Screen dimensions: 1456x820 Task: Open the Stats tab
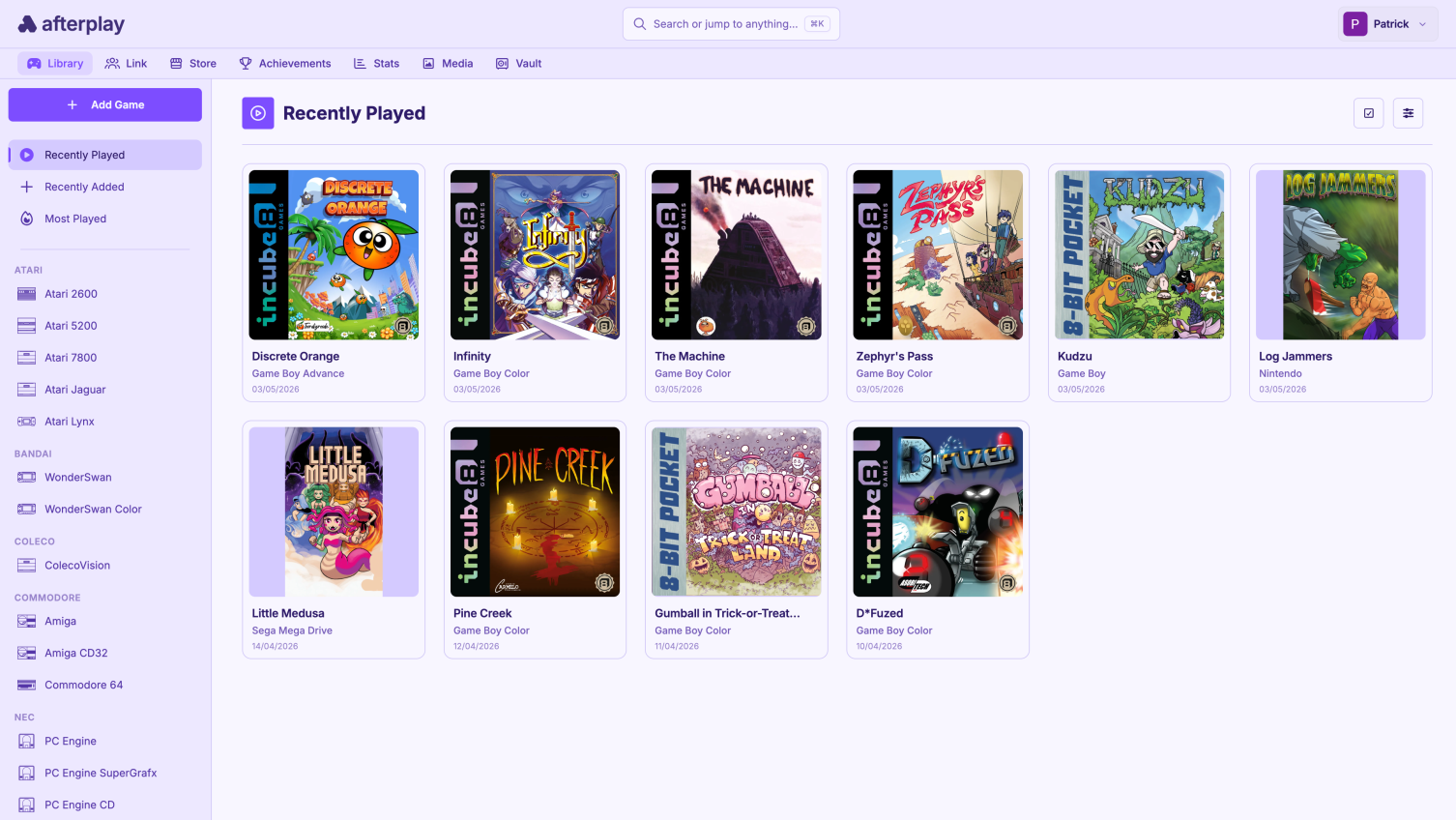[x=376, y=64]
